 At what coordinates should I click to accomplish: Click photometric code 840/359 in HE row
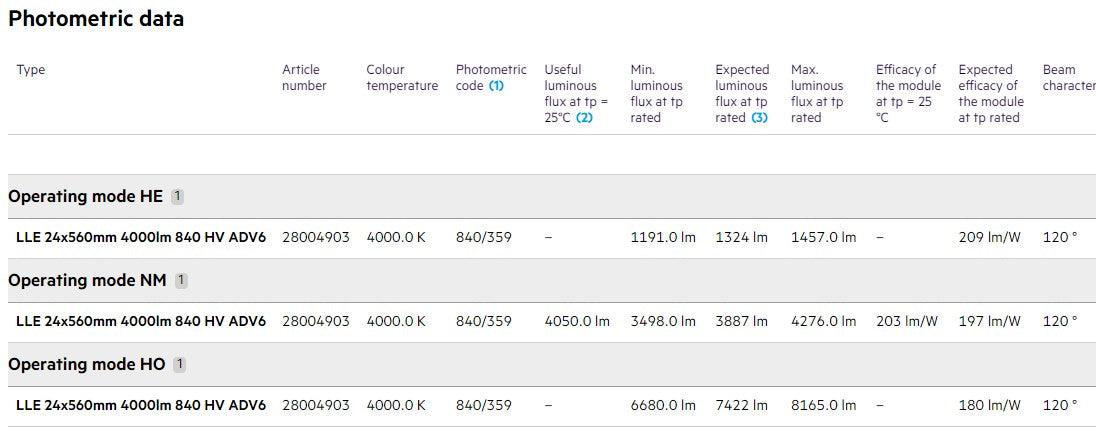[x=484, y=238]
